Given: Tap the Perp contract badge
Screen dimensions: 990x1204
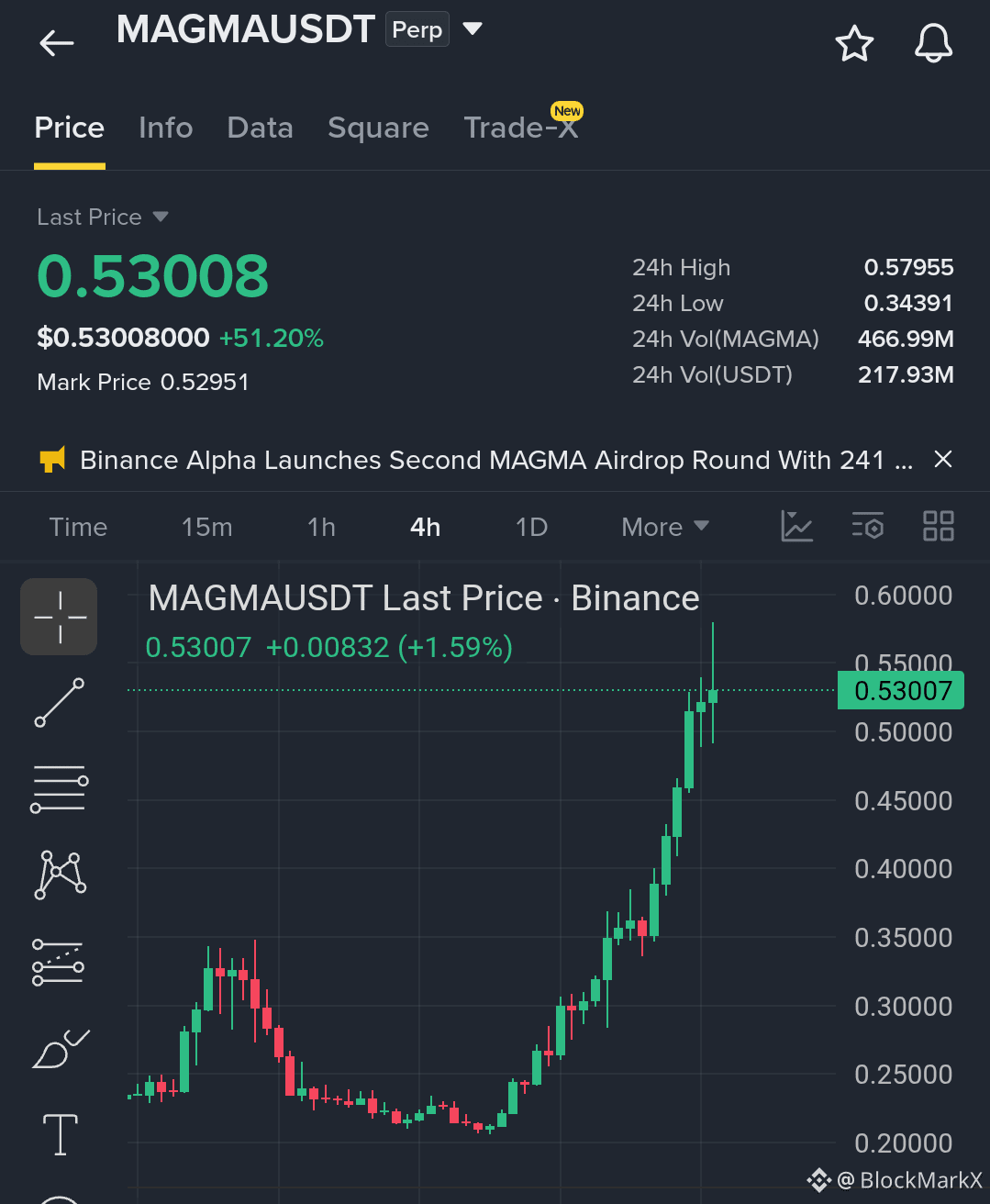Looking at the screenshot, I should point(417,29).
